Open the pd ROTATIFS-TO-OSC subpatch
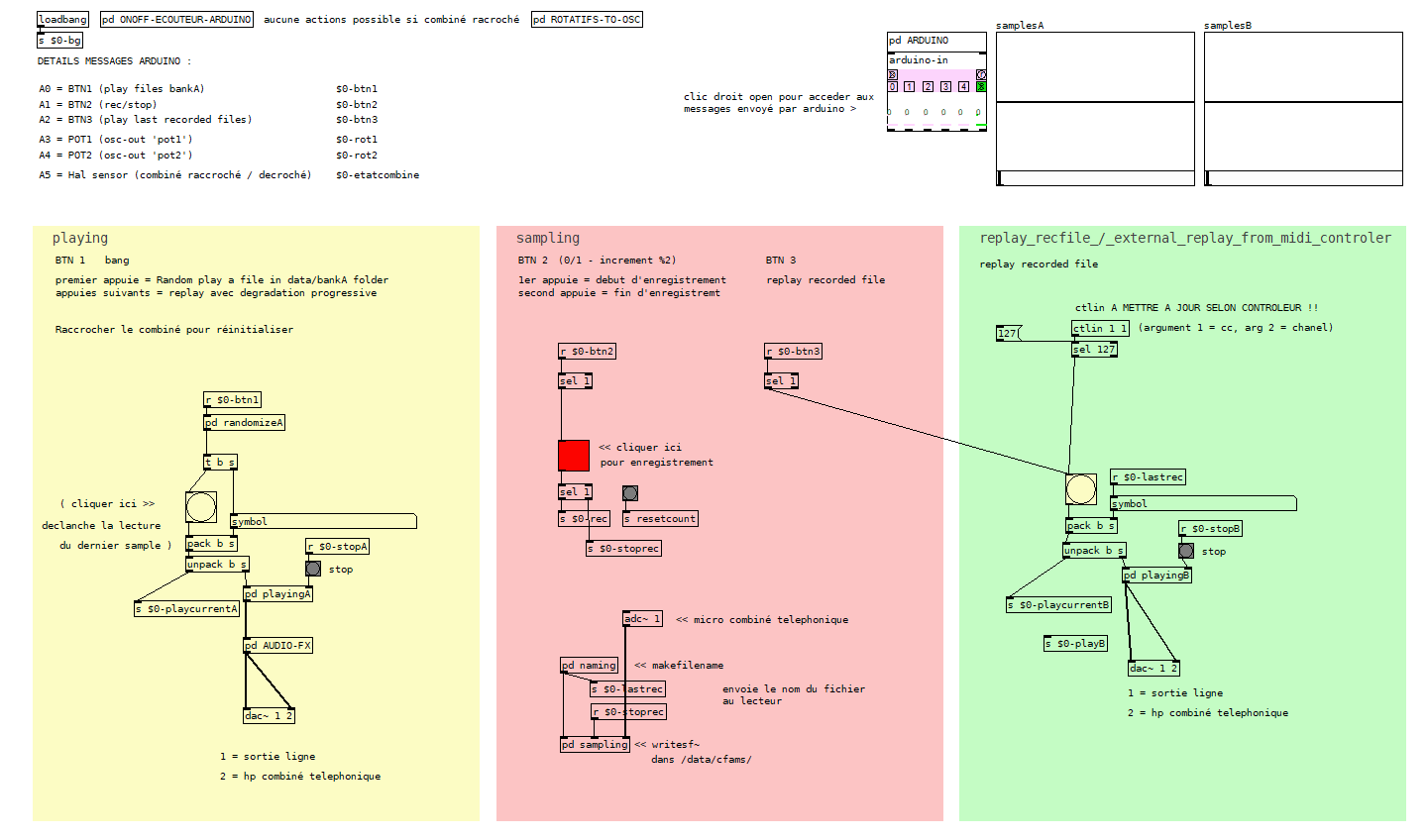Screen dimensions: 1428x840 click(x=587, y=19)
